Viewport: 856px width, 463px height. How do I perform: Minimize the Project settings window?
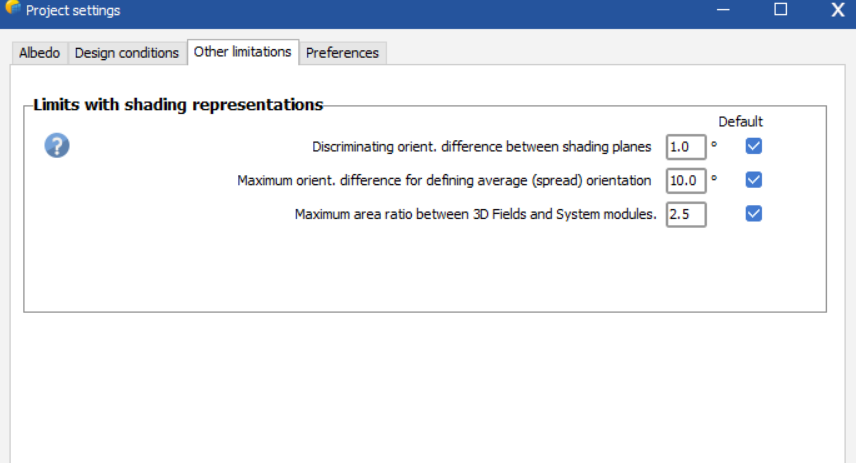(x=723, y=10)
